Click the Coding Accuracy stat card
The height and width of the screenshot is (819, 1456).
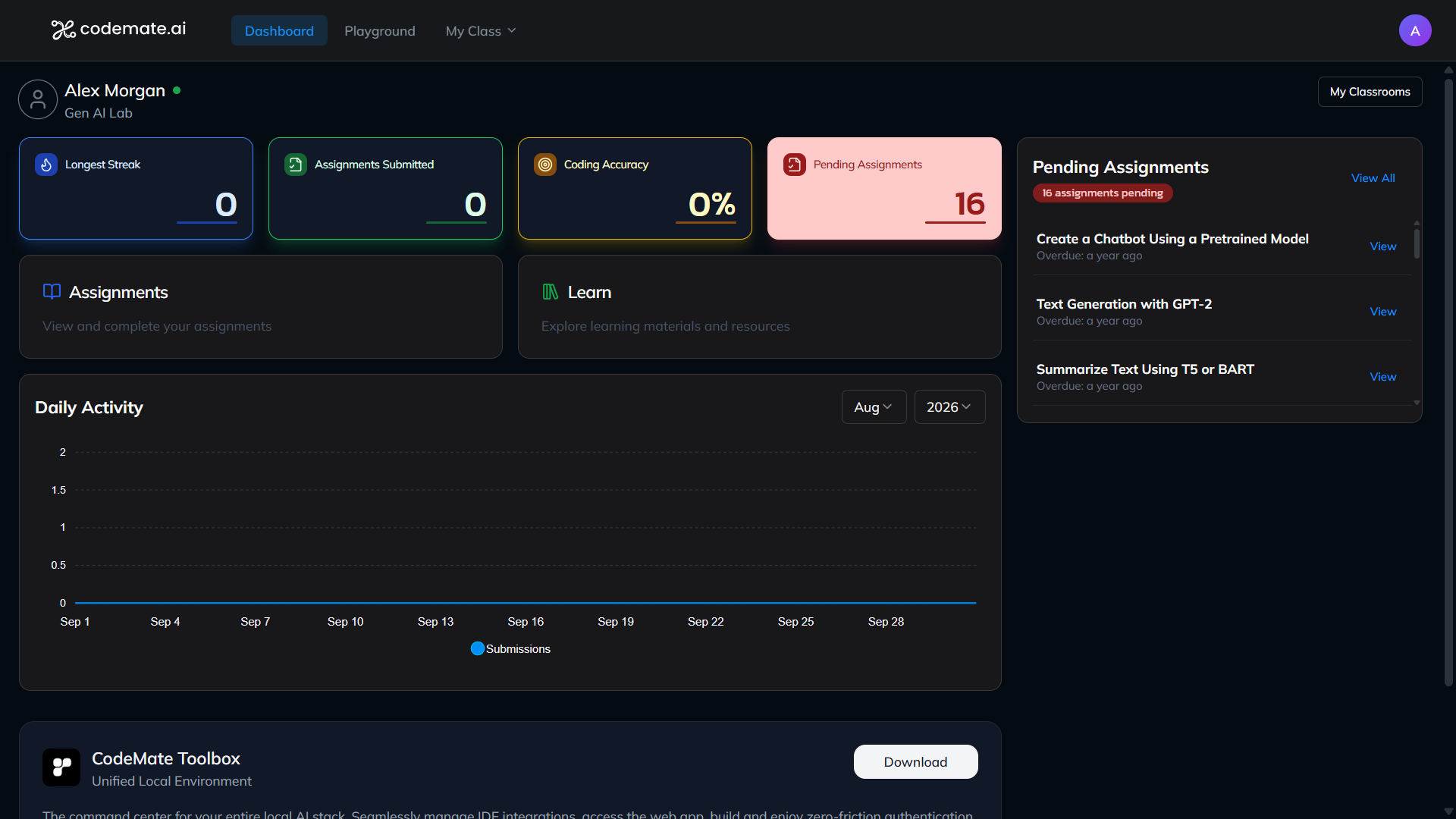635,189
